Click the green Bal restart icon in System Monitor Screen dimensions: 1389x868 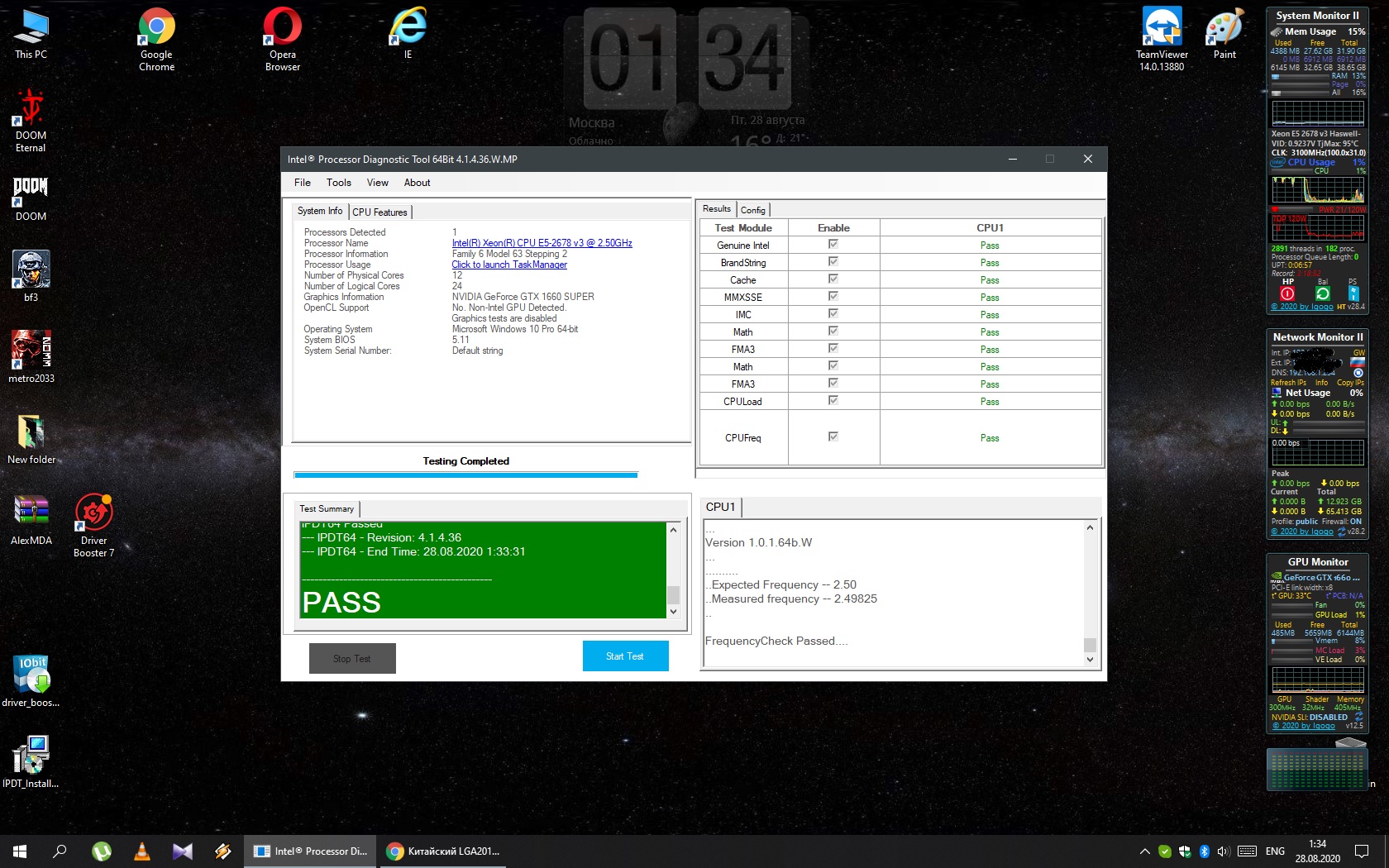click(x=1322, y=293)
